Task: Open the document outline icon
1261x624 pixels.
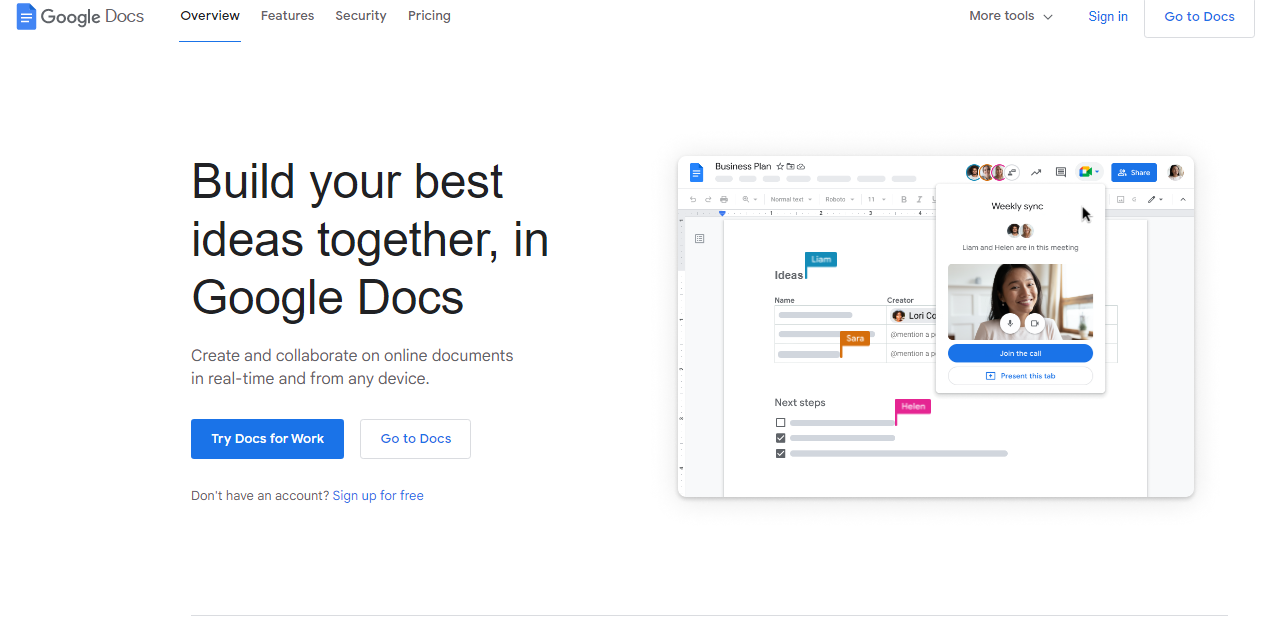Action: coord(699,238)
